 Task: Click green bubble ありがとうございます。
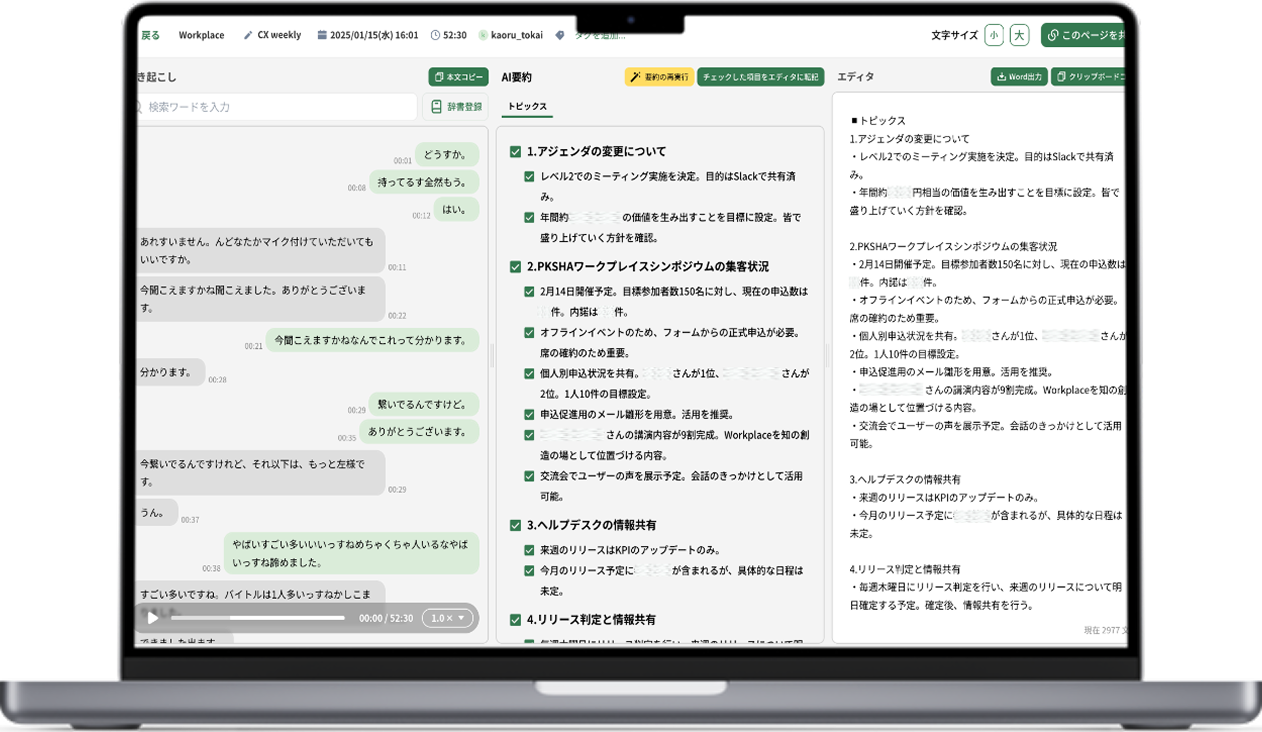pyautogui.click(x=419, y=431)
